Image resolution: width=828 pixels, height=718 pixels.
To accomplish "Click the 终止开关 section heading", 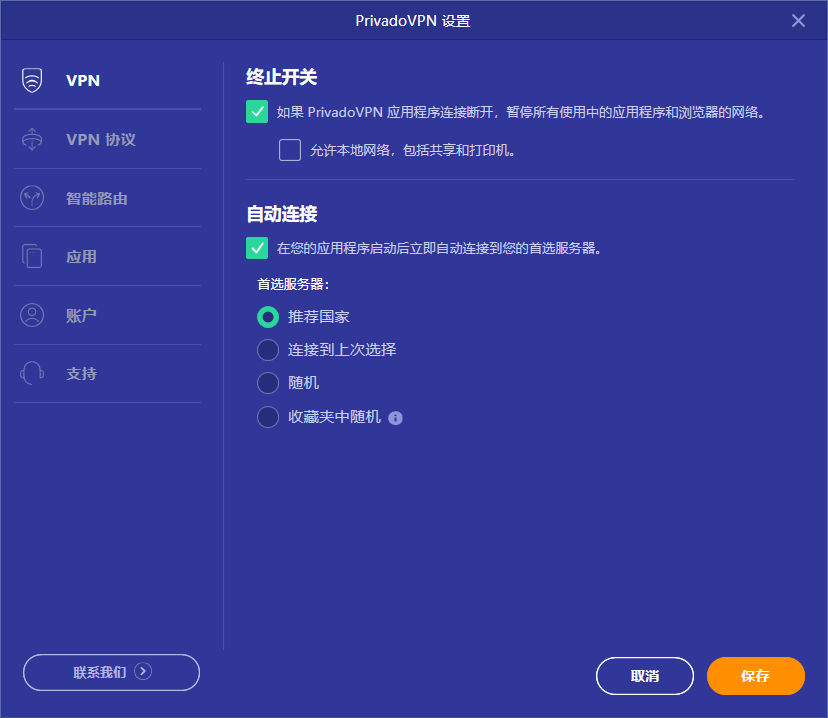I will tap(281, 77).
